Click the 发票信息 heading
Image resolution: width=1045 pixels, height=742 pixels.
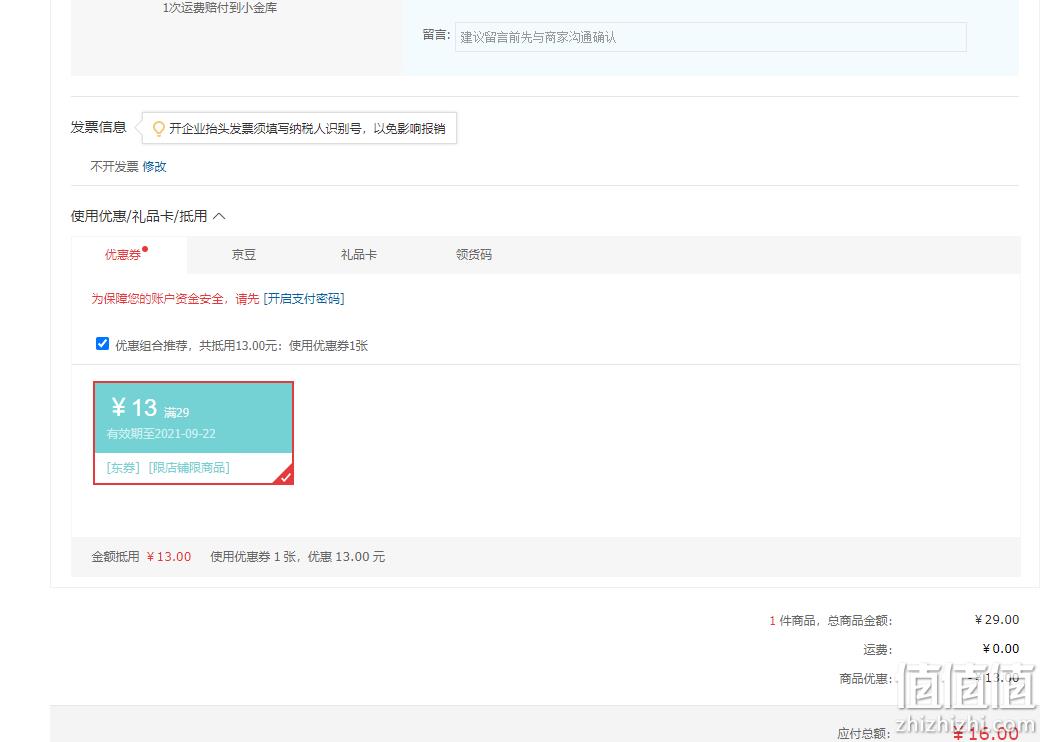(99, 127)
